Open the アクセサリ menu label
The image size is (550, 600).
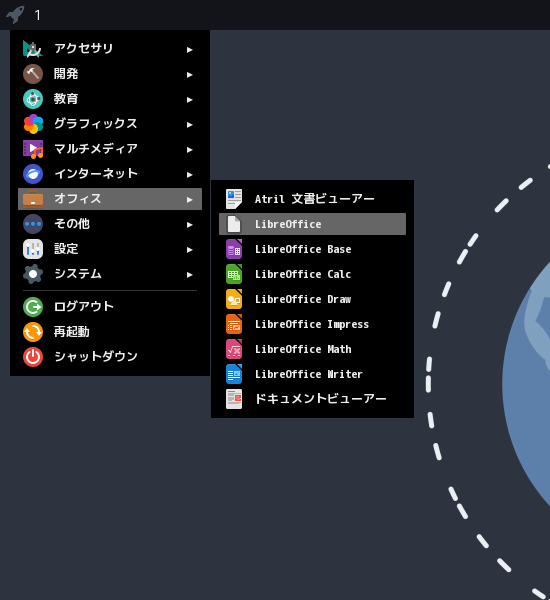tap(83, 48)
